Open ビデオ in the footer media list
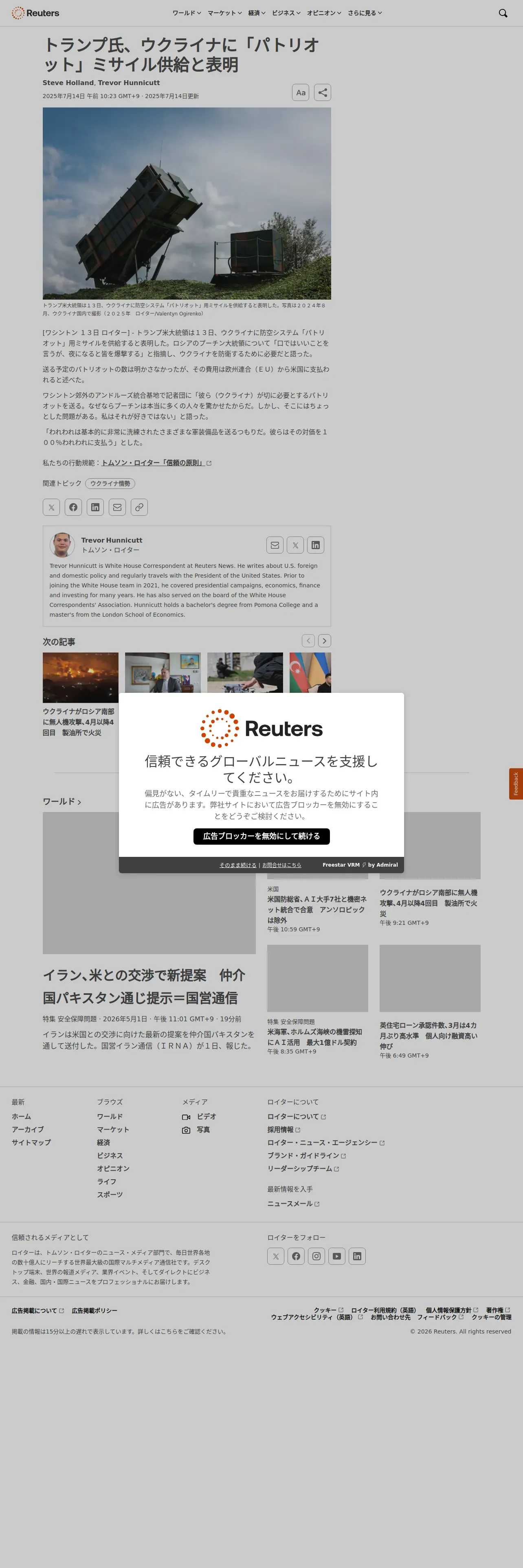 coord(199,1116)
